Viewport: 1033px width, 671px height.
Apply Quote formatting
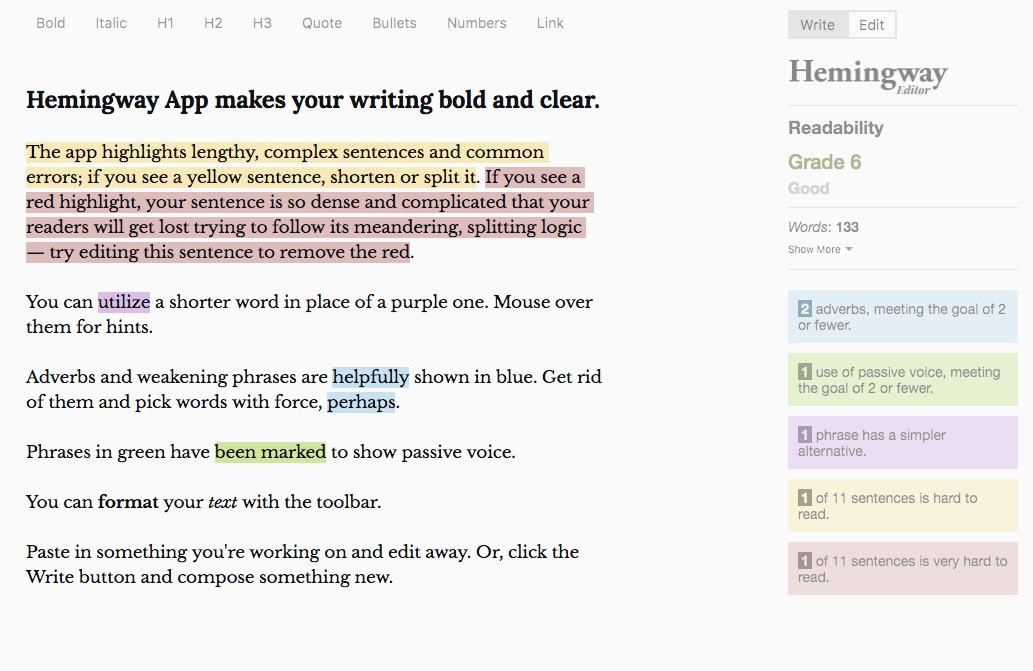[321, 23]
